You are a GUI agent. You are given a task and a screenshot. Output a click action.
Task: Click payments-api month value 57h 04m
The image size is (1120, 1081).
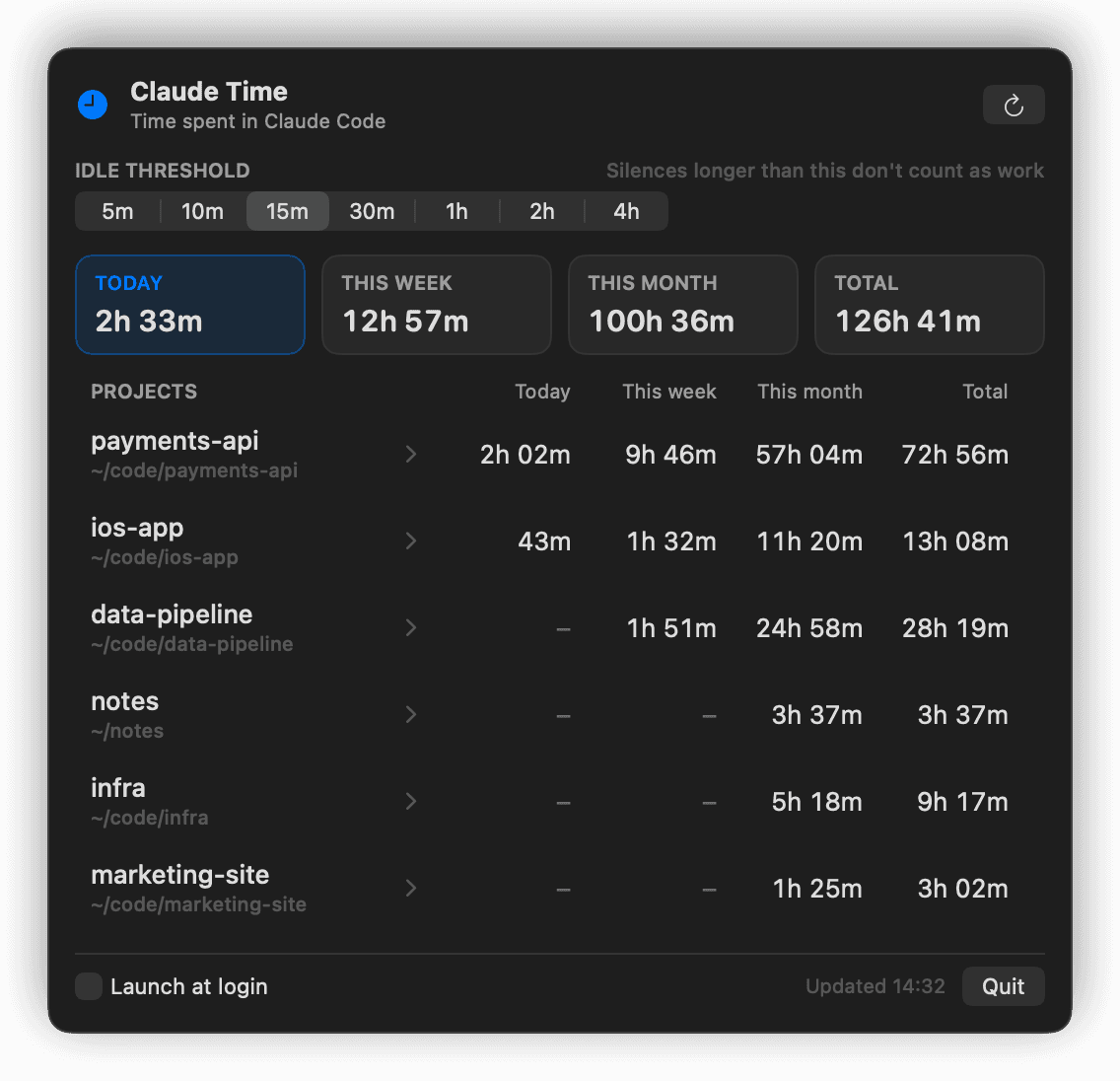coord(809,455)
